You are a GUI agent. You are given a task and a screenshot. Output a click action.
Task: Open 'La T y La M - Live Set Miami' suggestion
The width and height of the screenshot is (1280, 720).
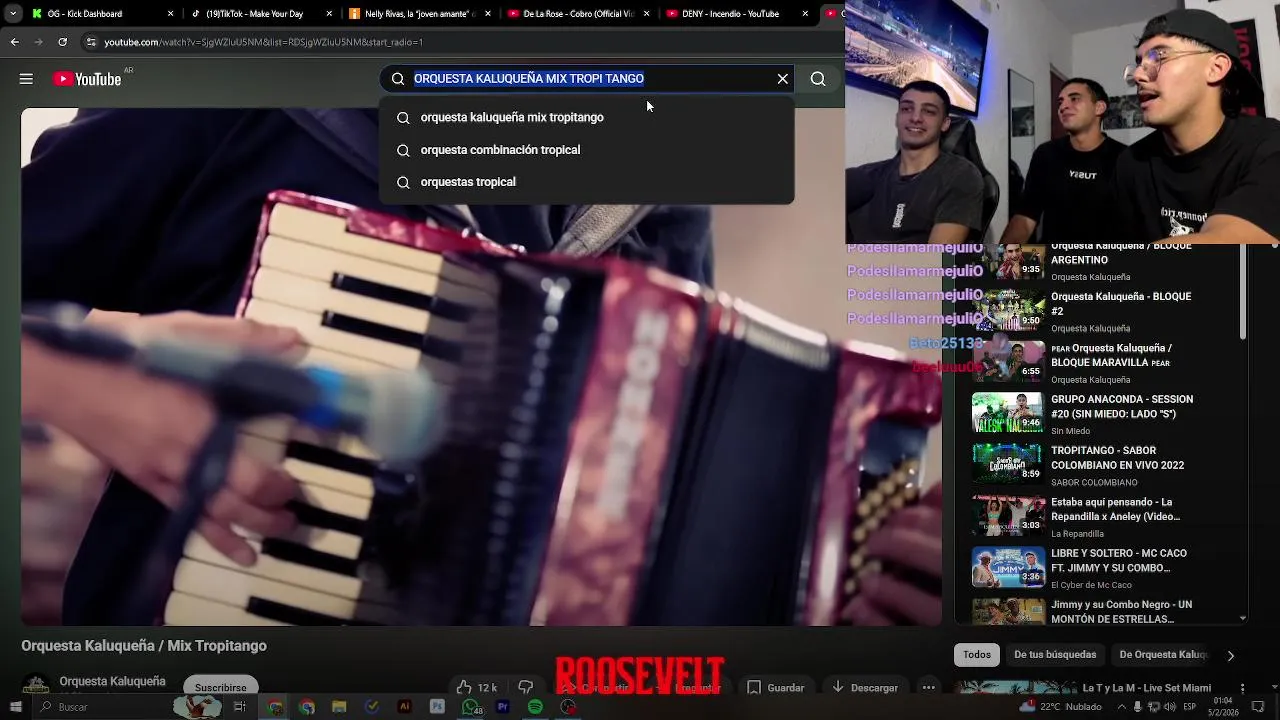coord(1147,688)
